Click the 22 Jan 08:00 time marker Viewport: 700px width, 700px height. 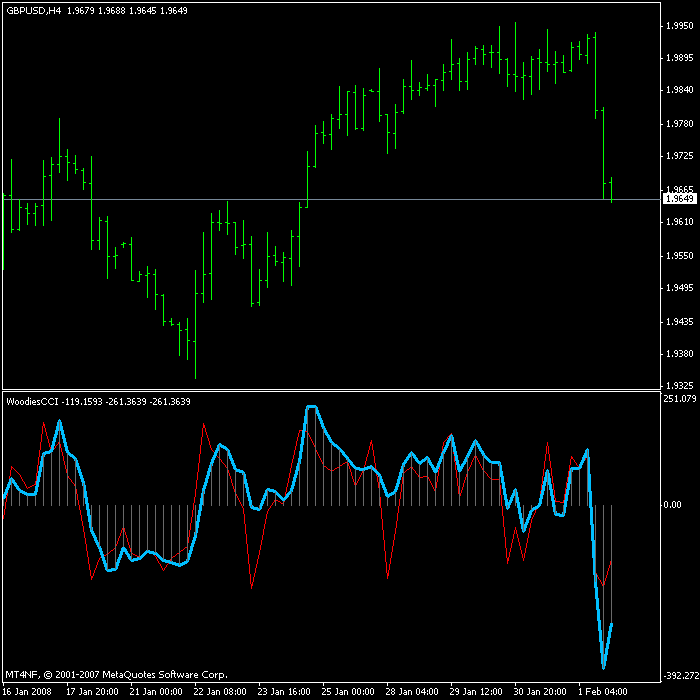(x=220, y=692)
